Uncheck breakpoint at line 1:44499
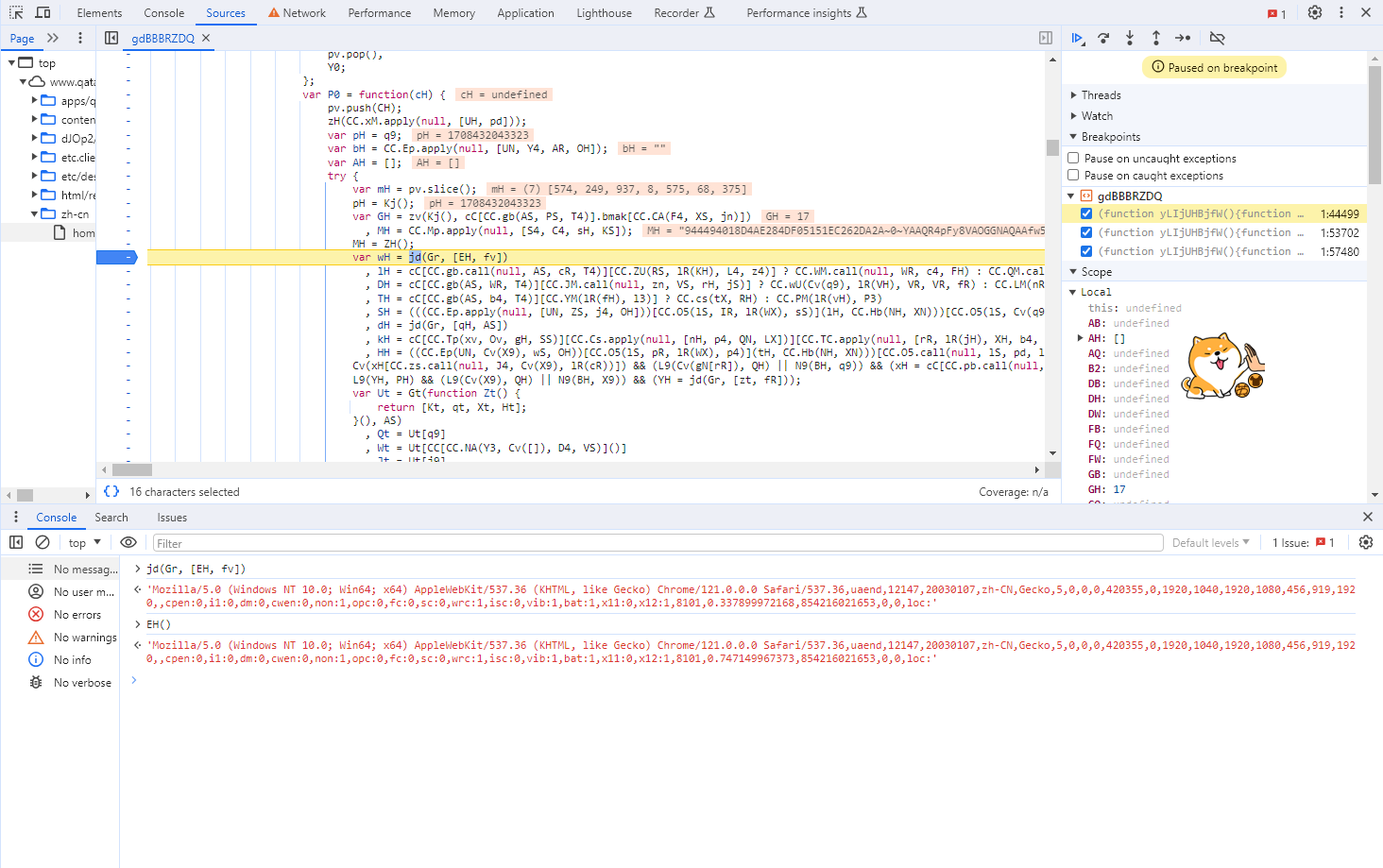Viewport: 1383px width, 868px height. click(1086, 213)
